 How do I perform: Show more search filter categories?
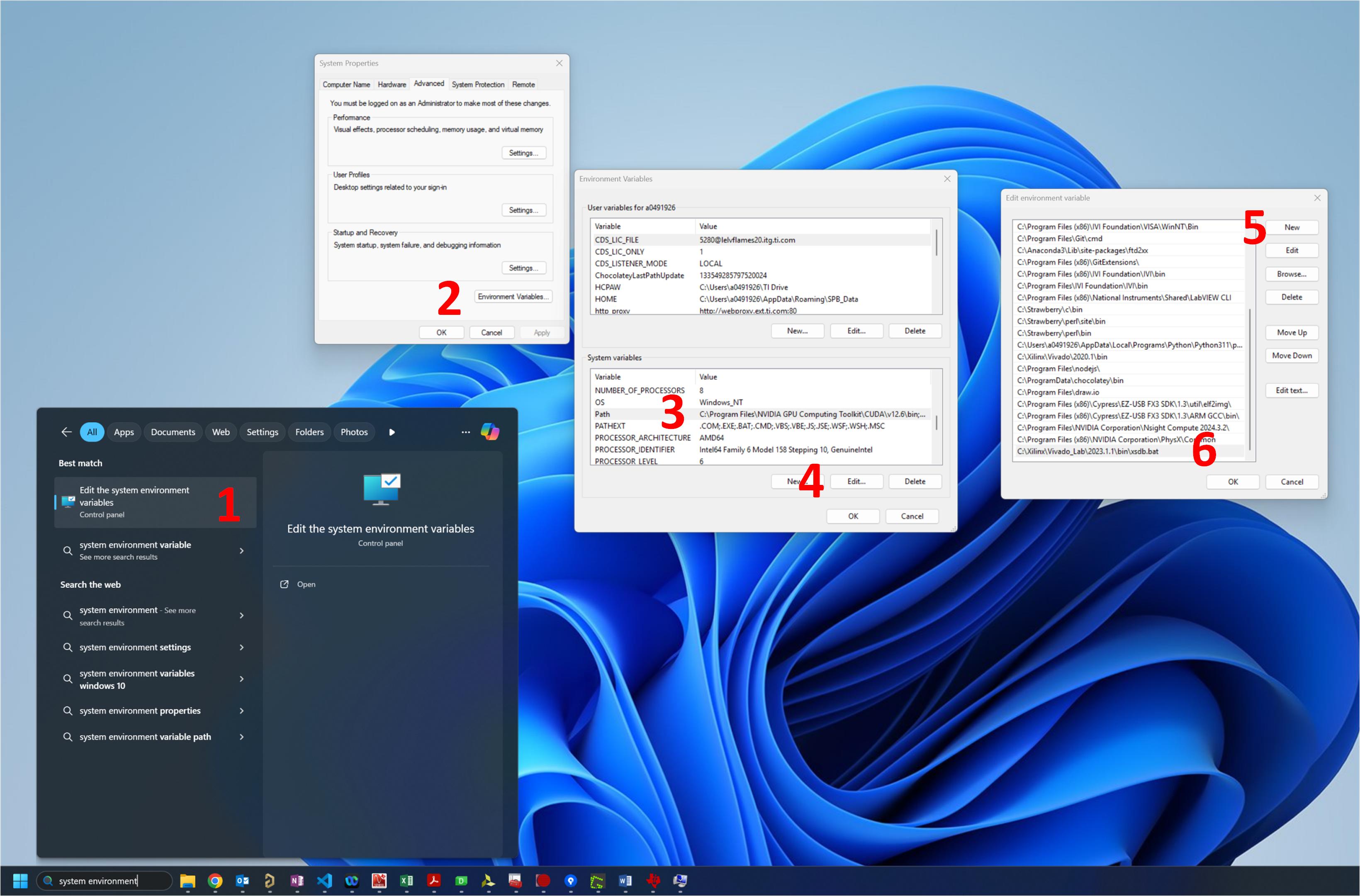coord(392,432)
